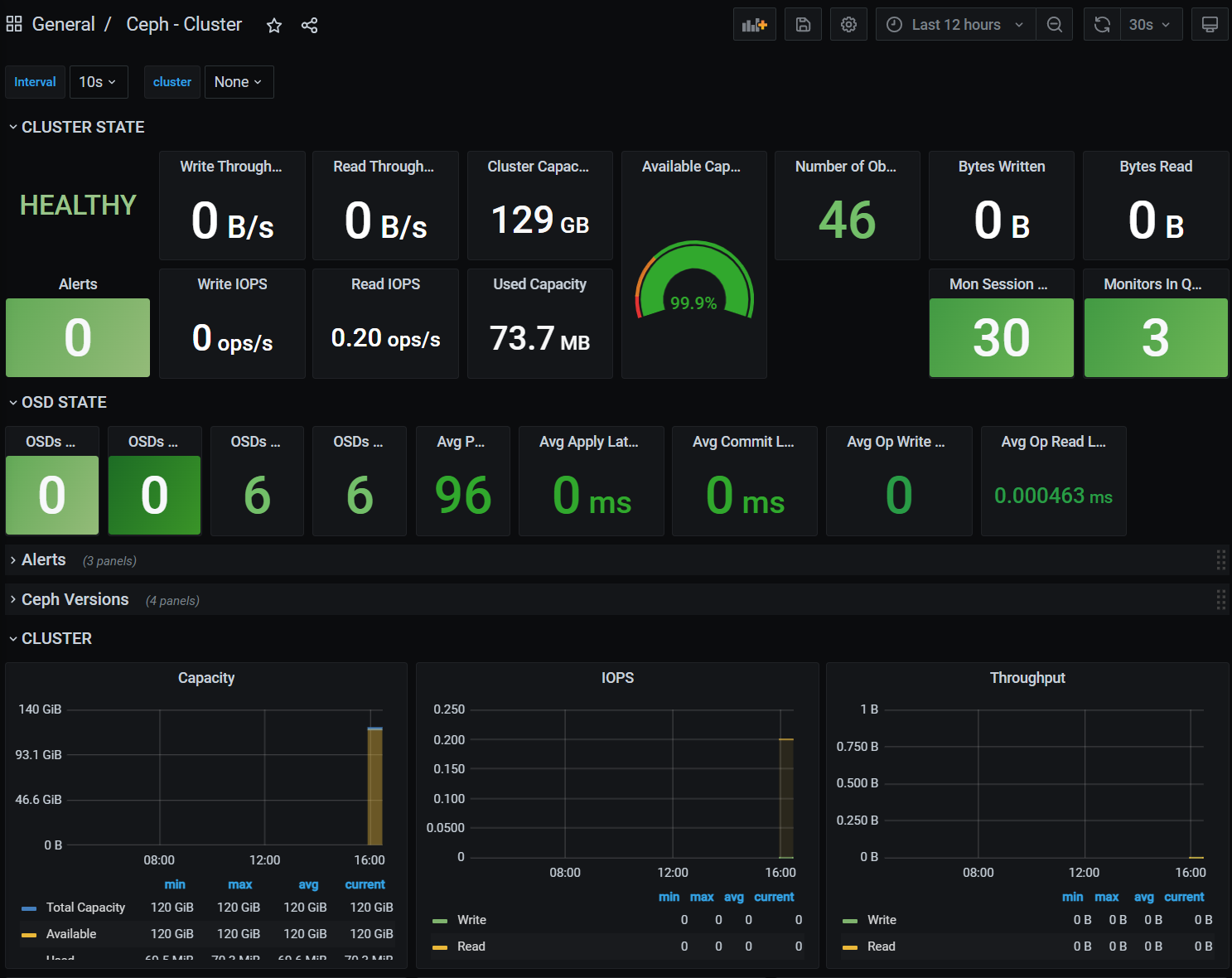Click the Alerts 0 stat panel
The width and height of the screenshot is (1232, 978).
[x=78, y=337]
